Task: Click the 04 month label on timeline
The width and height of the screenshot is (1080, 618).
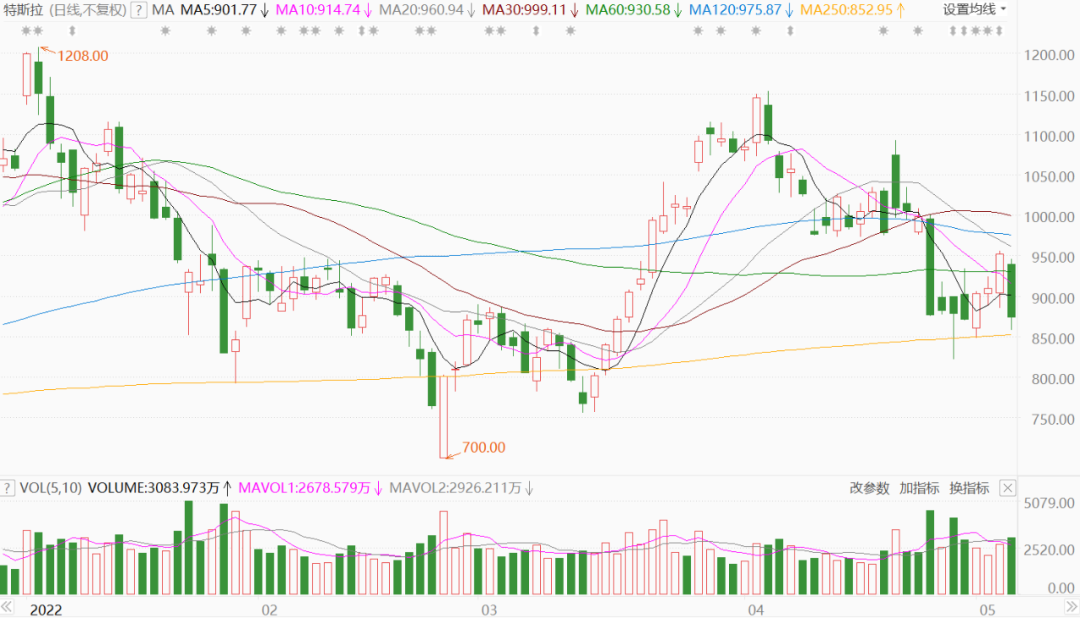Action: tap(756, 610)
